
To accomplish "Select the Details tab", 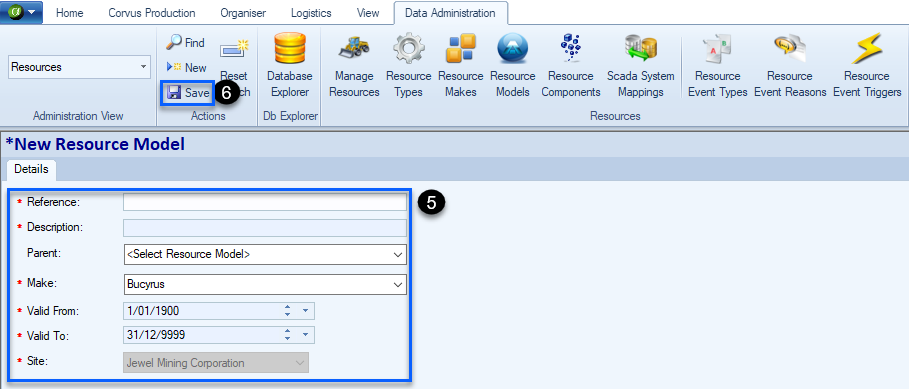I will pyautogui.click(x=31, y=169).
